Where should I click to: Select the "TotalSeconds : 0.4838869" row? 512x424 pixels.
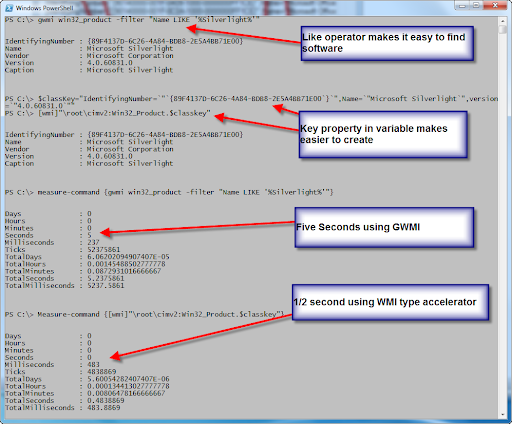[x=64, y=401]
